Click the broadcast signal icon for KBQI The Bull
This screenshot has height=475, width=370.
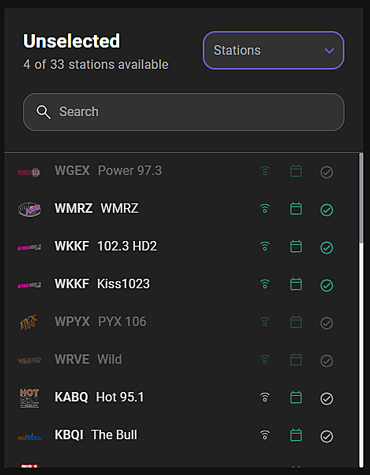tap(265, 435)
